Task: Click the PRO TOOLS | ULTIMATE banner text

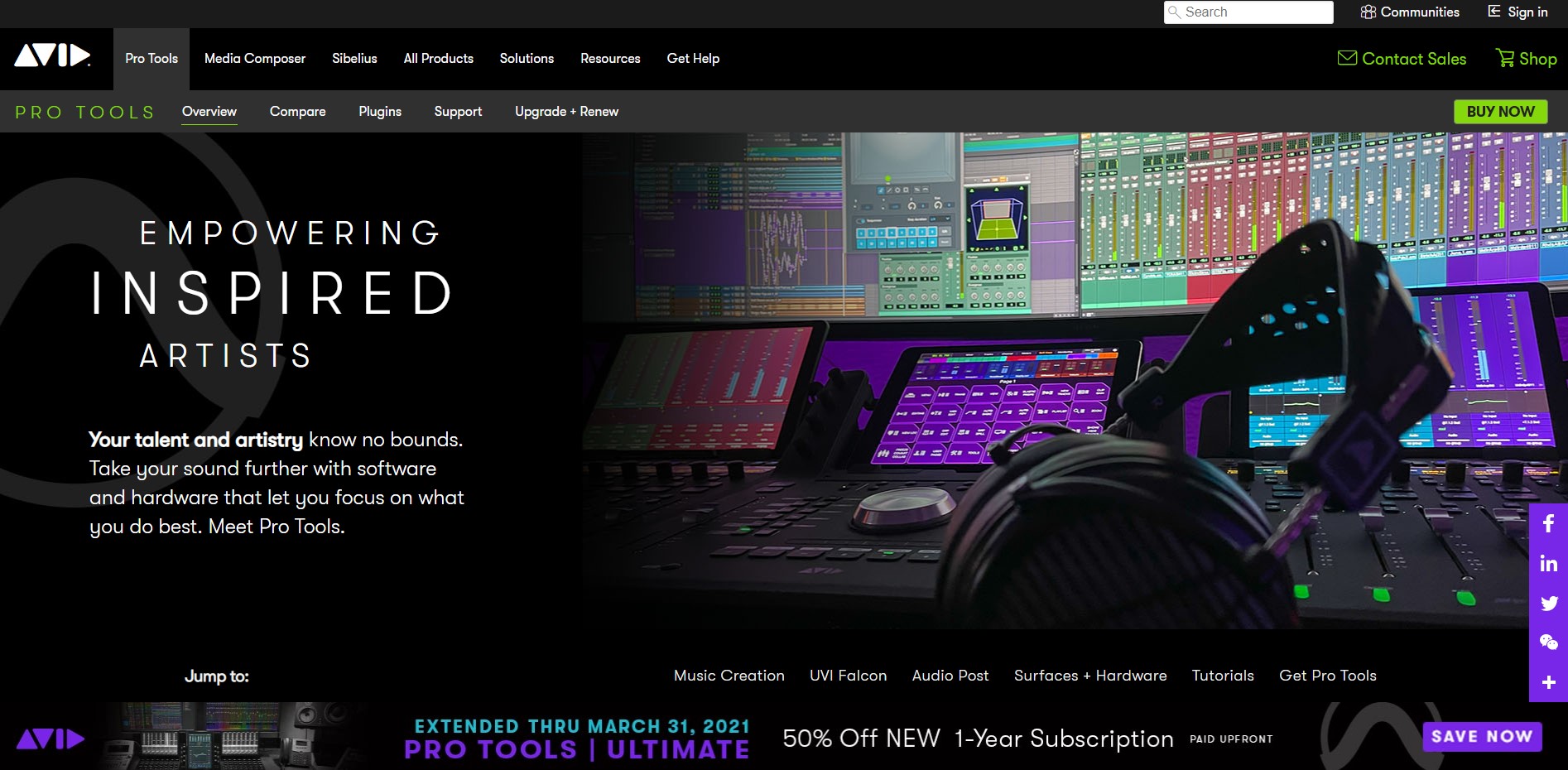Action: [577, 750]
